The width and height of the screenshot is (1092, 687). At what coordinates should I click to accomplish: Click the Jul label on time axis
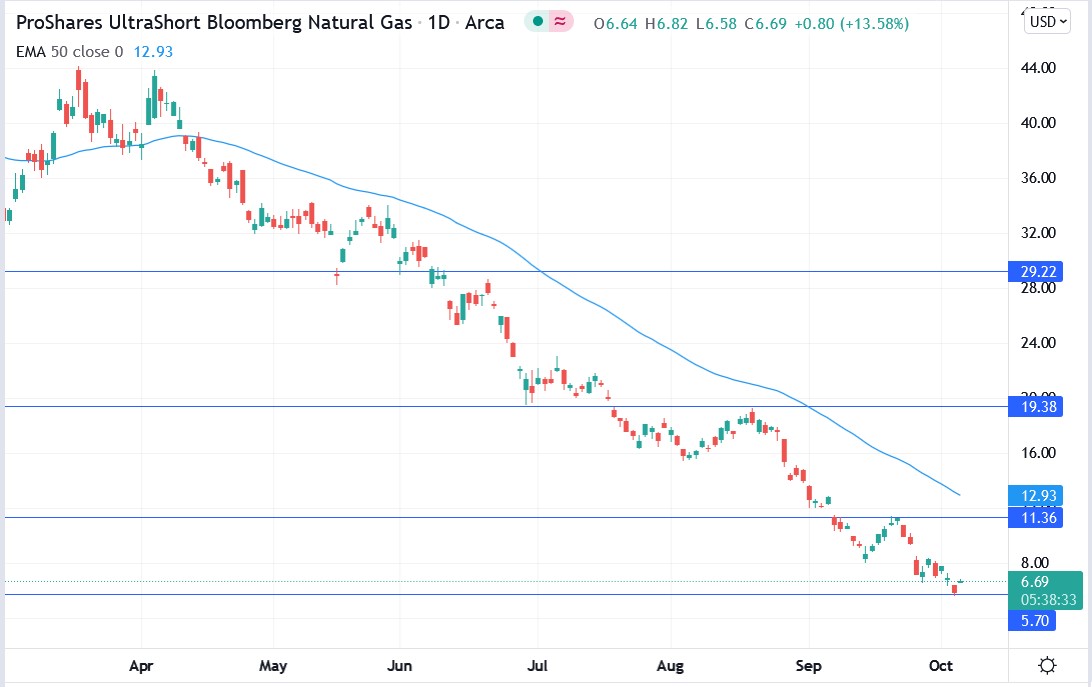537,665
